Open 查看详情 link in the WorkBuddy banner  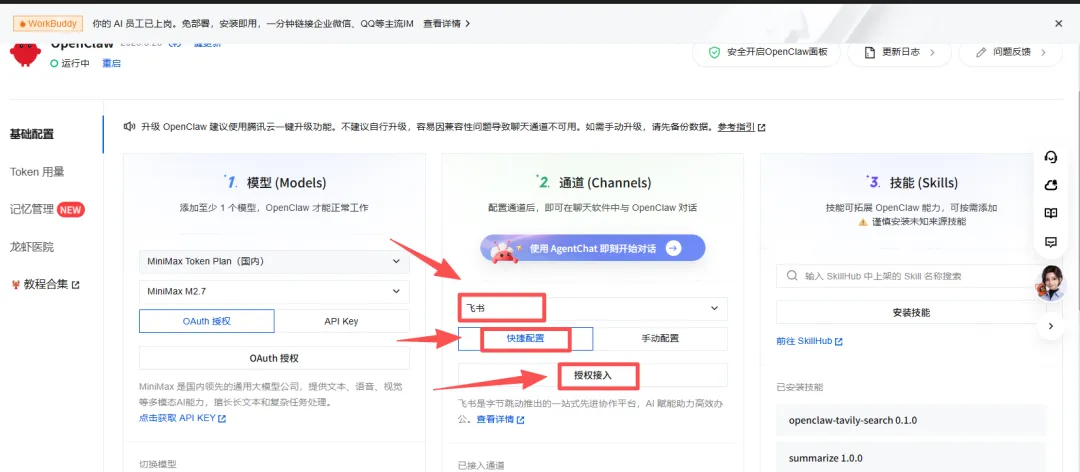[446, 23]
